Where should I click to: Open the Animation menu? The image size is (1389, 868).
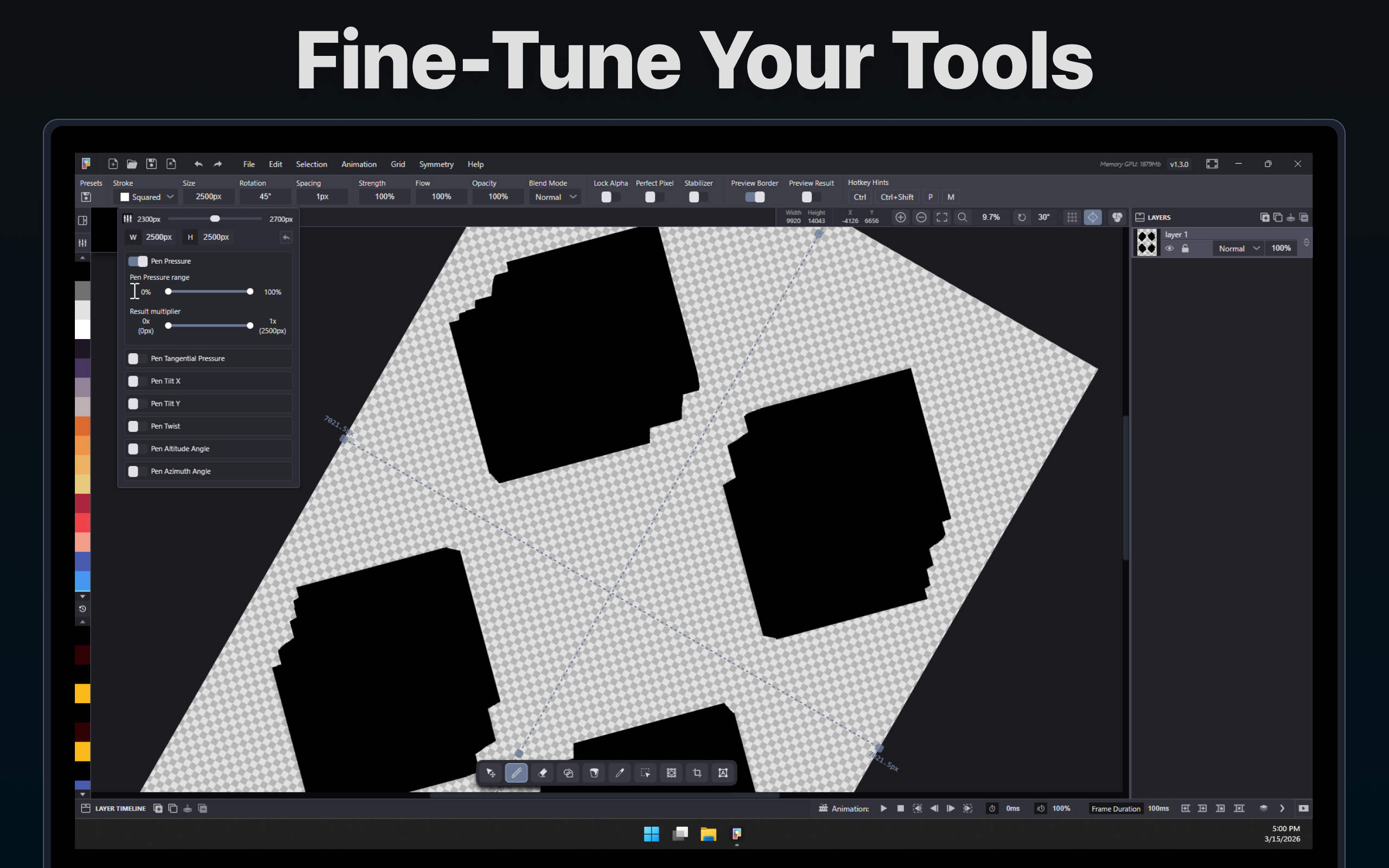[359, 164]
